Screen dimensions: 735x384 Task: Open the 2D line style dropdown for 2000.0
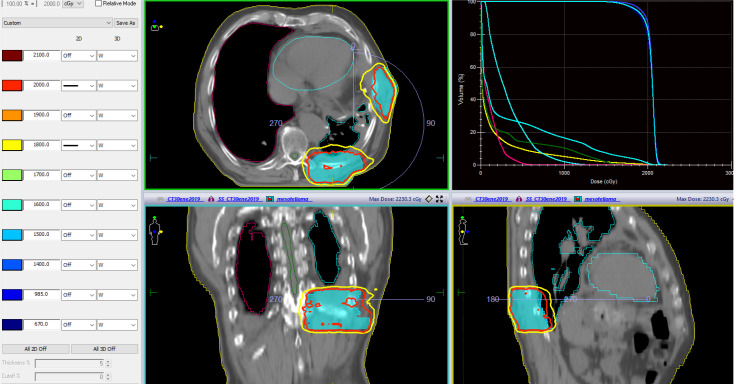coord(78,85)
